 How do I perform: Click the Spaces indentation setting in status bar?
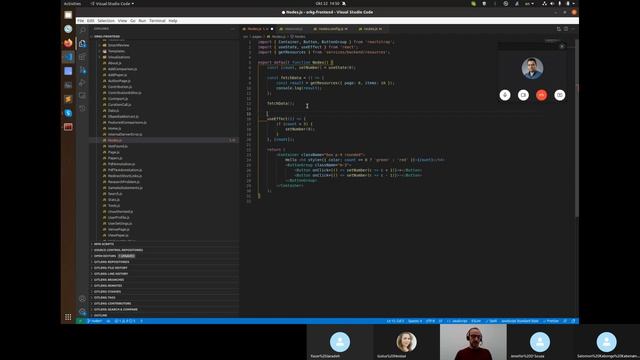pyautogui.click(x=415, y=321)
